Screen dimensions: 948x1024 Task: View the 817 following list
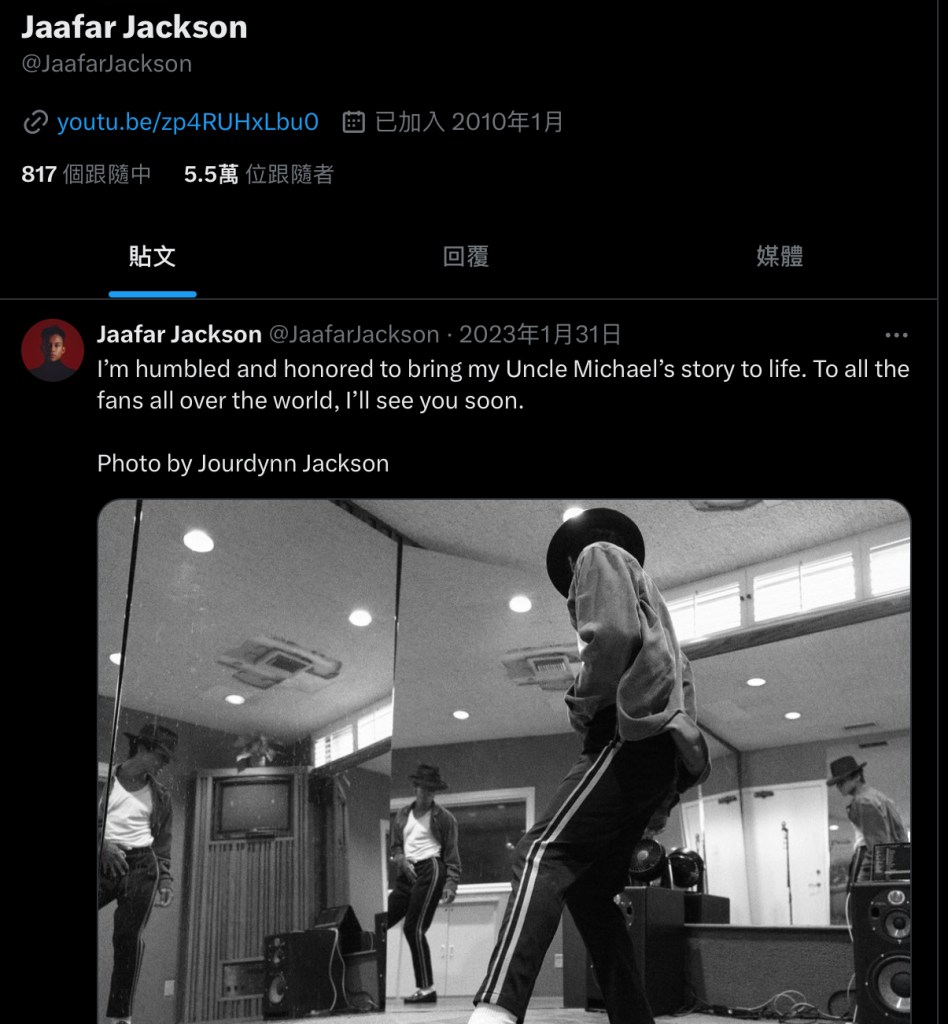pyautogui.click(x=85, y=174)
